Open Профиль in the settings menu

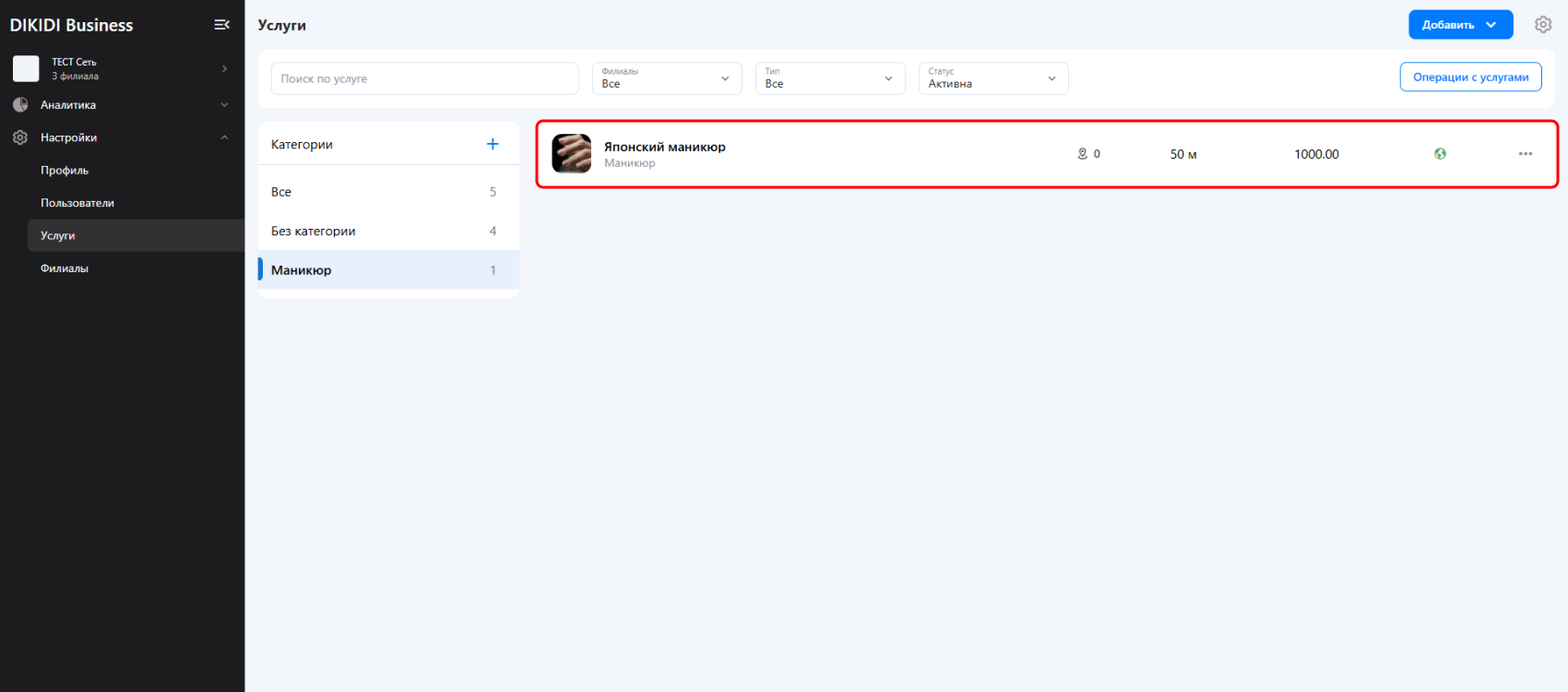coord(65,171)
